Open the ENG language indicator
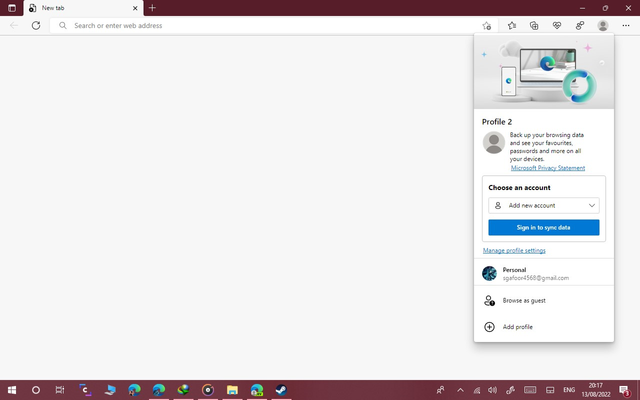Screen dimensions: 640x400 point(569,390)
